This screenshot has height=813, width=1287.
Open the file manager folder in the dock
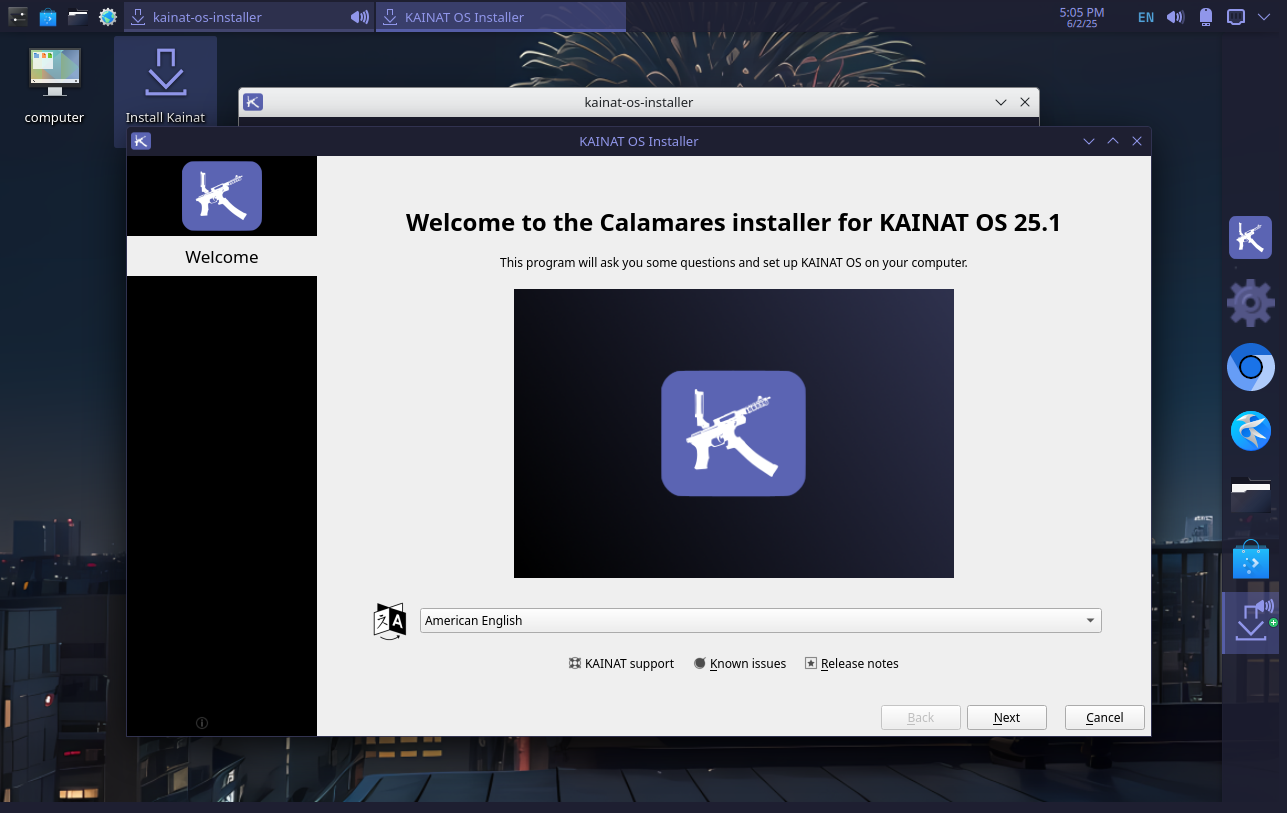pos(1250,496)
